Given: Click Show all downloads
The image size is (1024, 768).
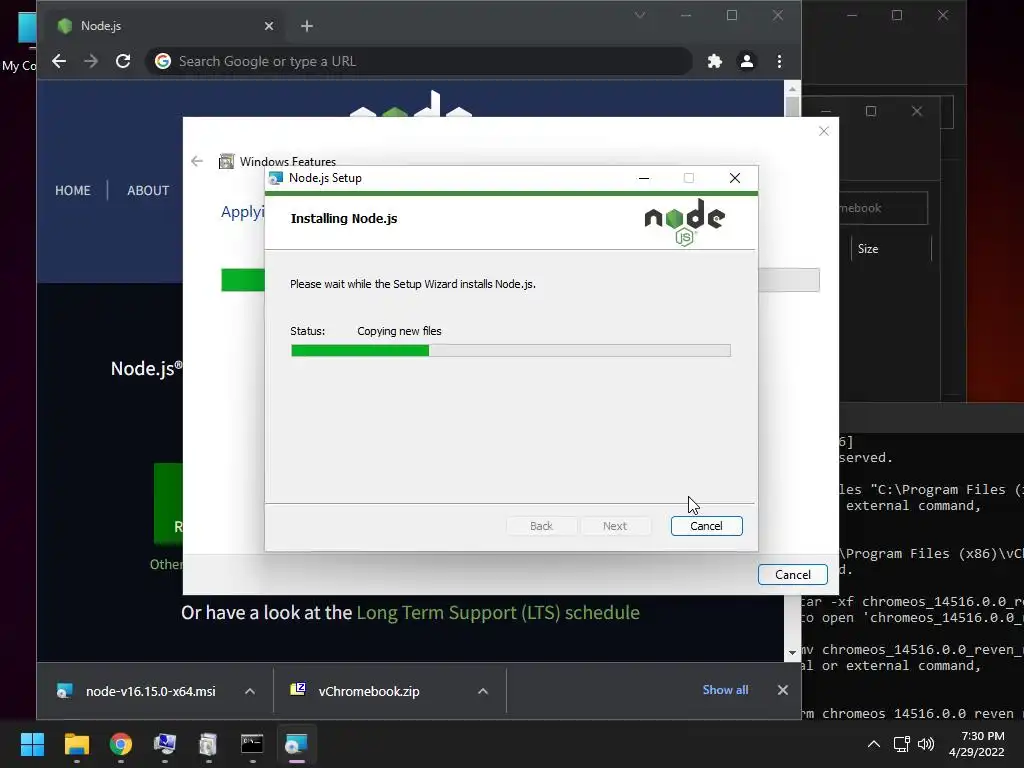Looking at the screenshot, I should click(725, 690).
